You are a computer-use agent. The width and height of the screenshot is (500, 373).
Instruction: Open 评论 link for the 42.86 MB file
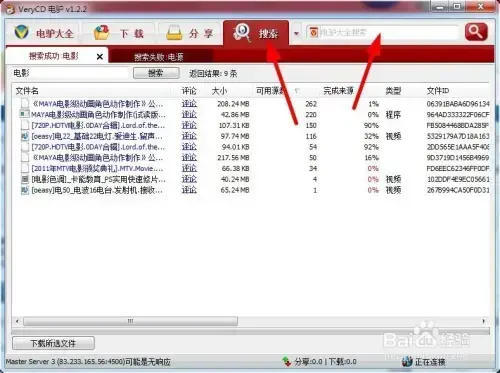[x=189, y=115]
